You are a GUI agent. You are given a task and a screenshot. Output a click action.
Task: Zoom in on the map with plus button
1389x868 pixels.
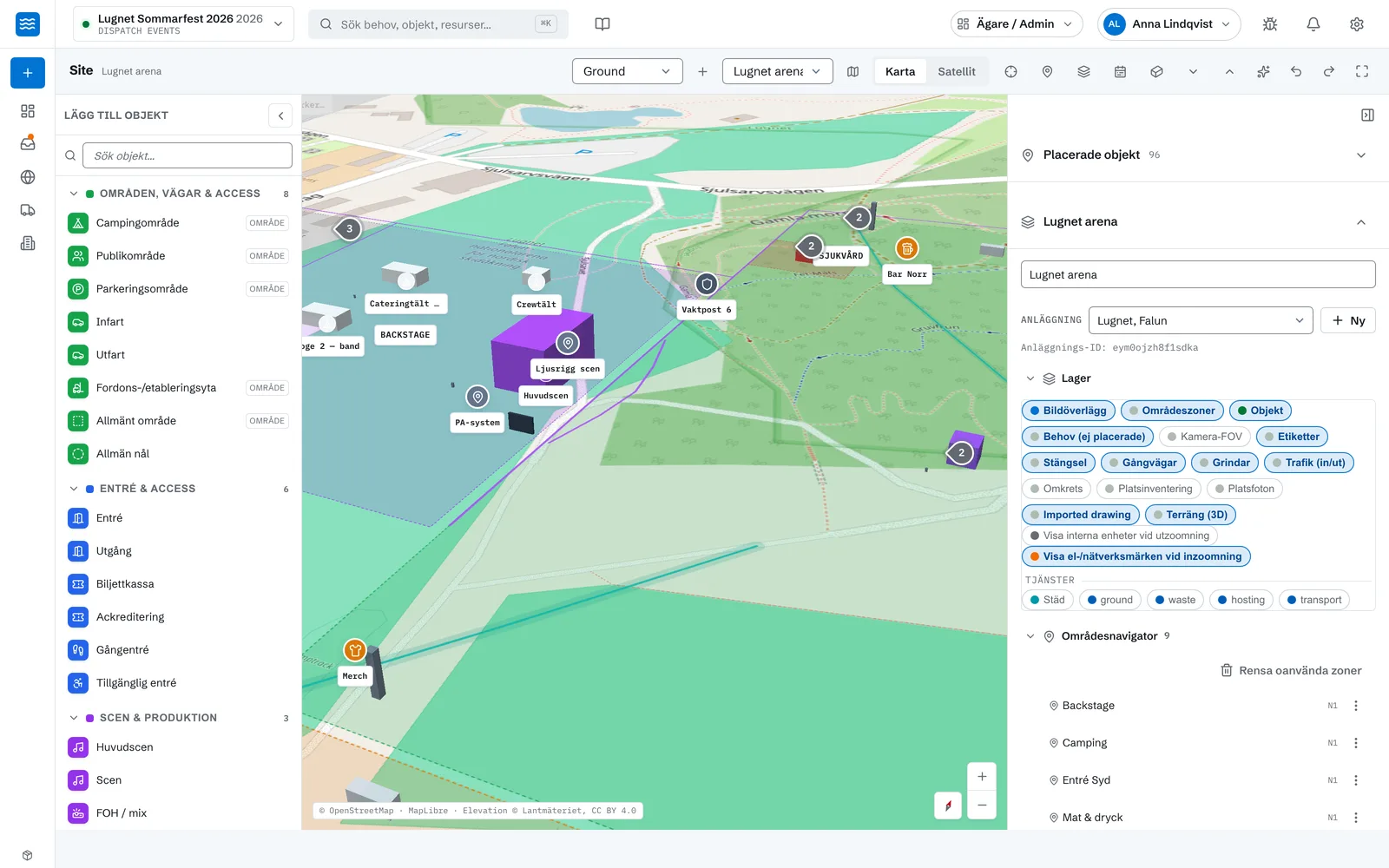coord(982,777)
